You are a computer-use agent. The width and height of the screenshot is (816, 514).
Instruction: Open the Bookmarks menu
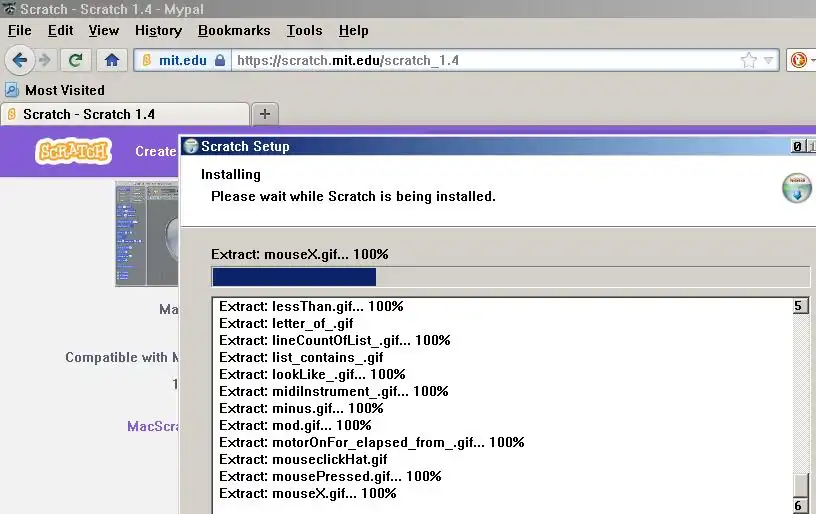coord(234,31)
